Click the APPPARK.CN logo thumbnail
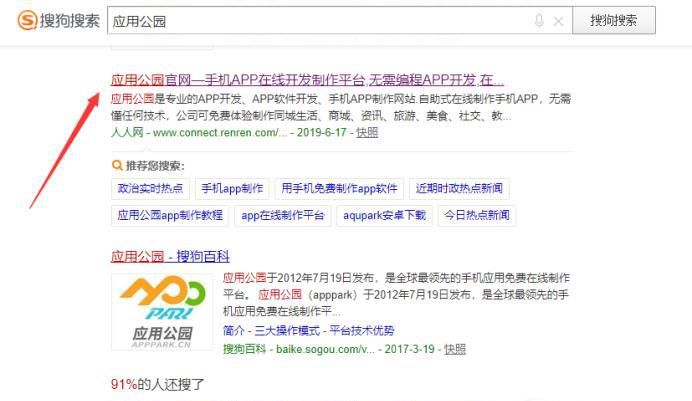 (162, 312)
